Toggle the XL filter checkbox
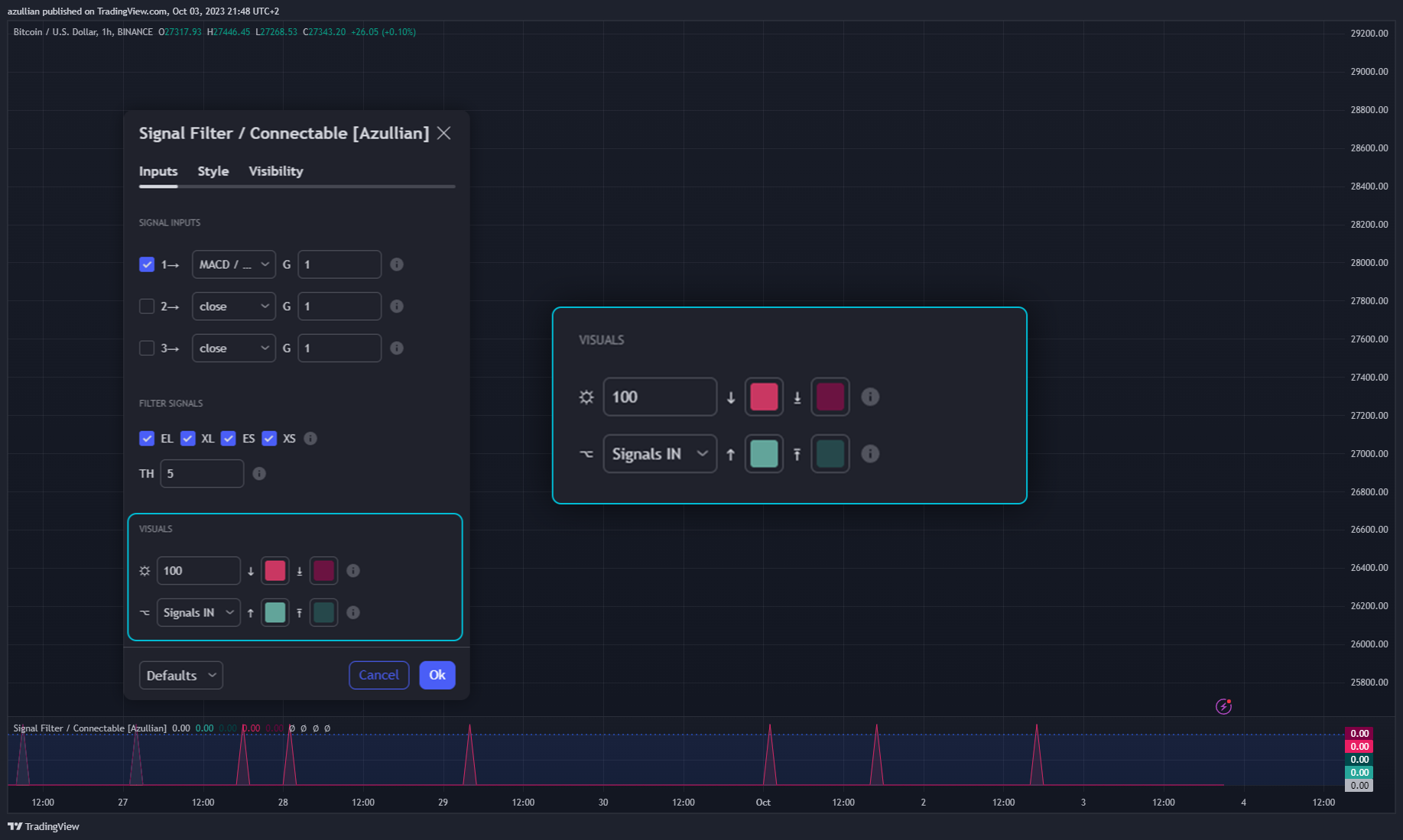The width and height of the screenshot is (1403, 840). click(188, 439)
